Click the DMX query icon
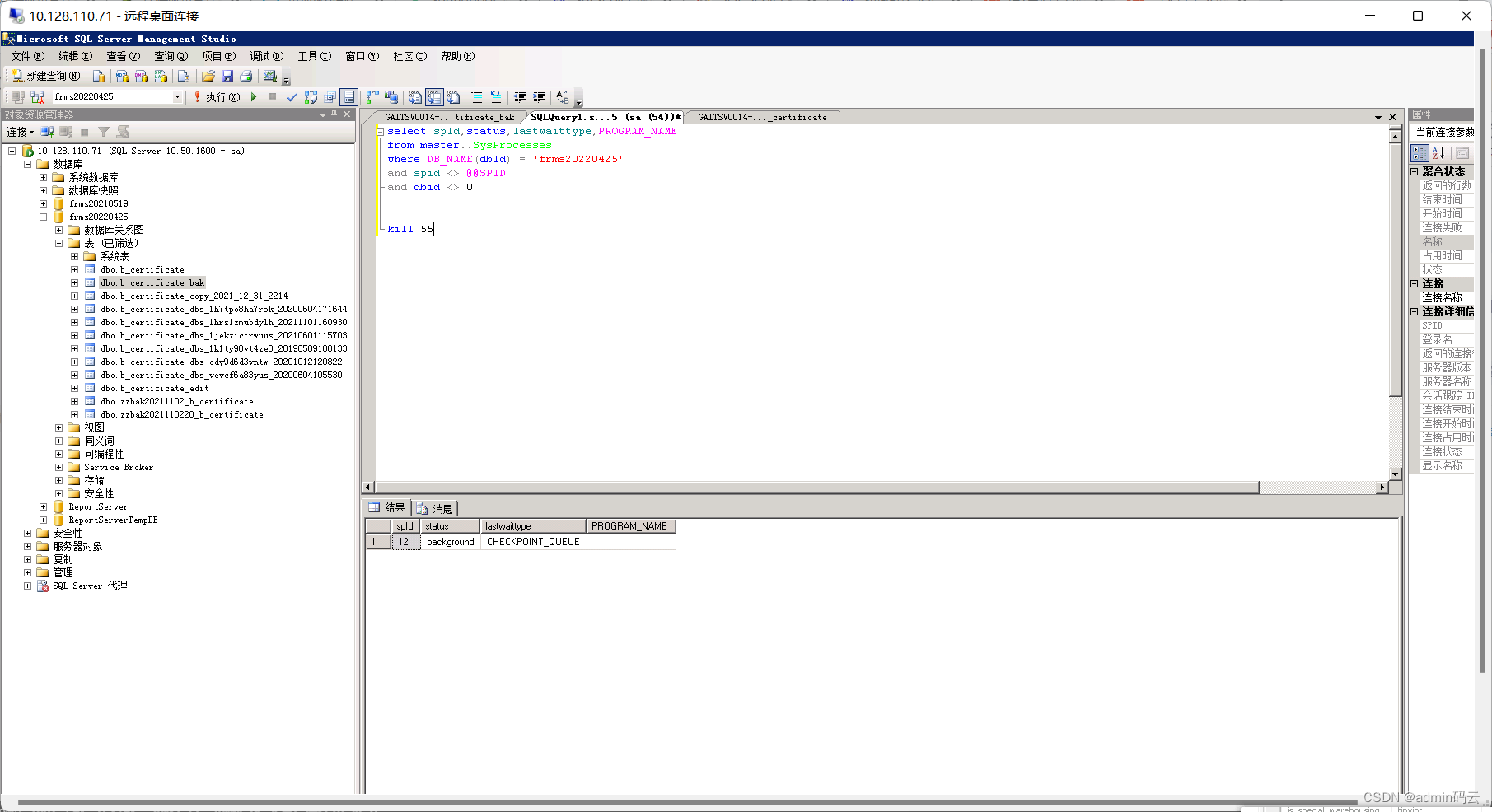 tap(142, 76)
